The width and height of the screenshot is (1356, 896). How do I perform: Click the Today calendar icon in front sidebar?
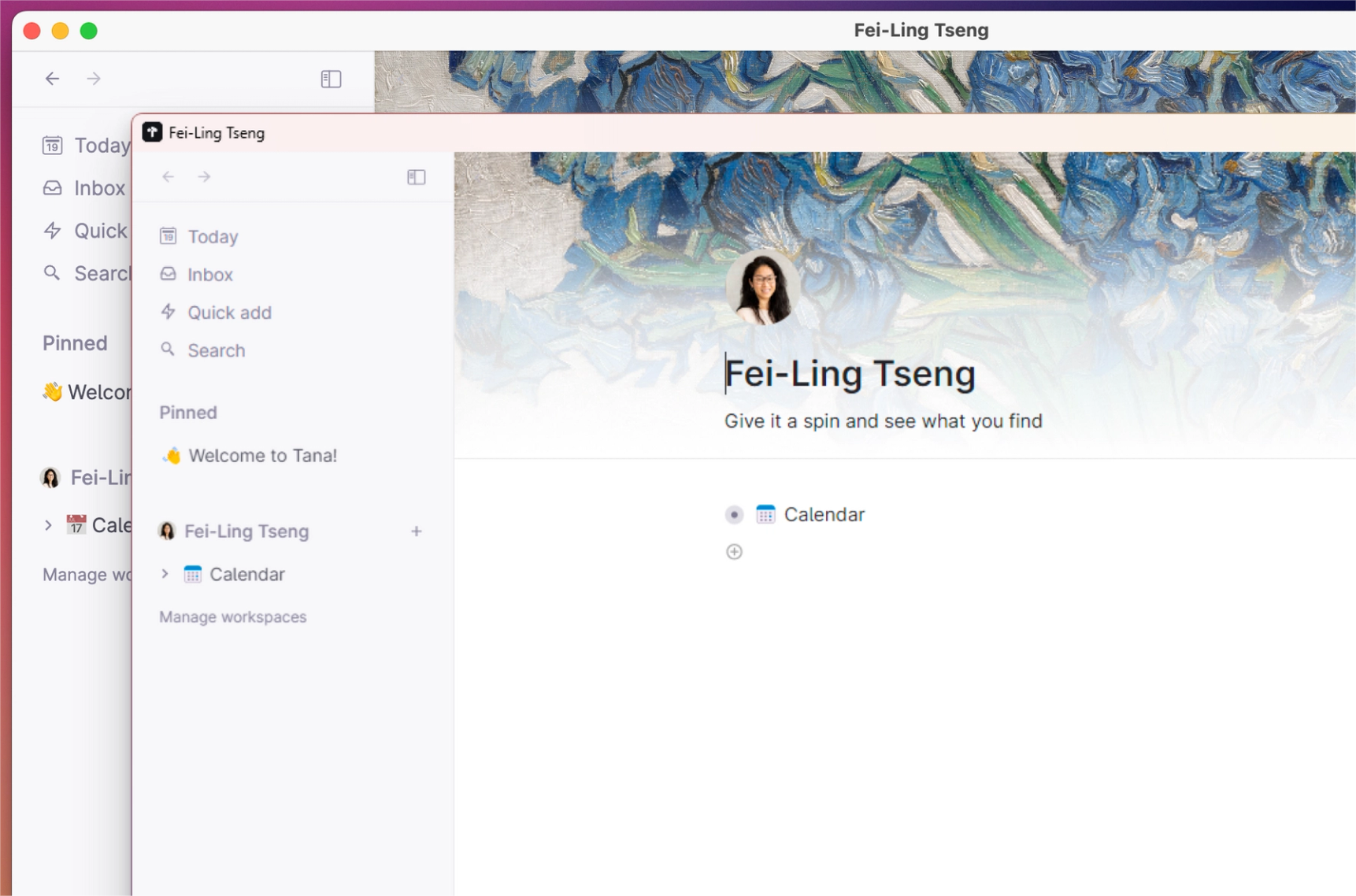(x=168, y=235)
